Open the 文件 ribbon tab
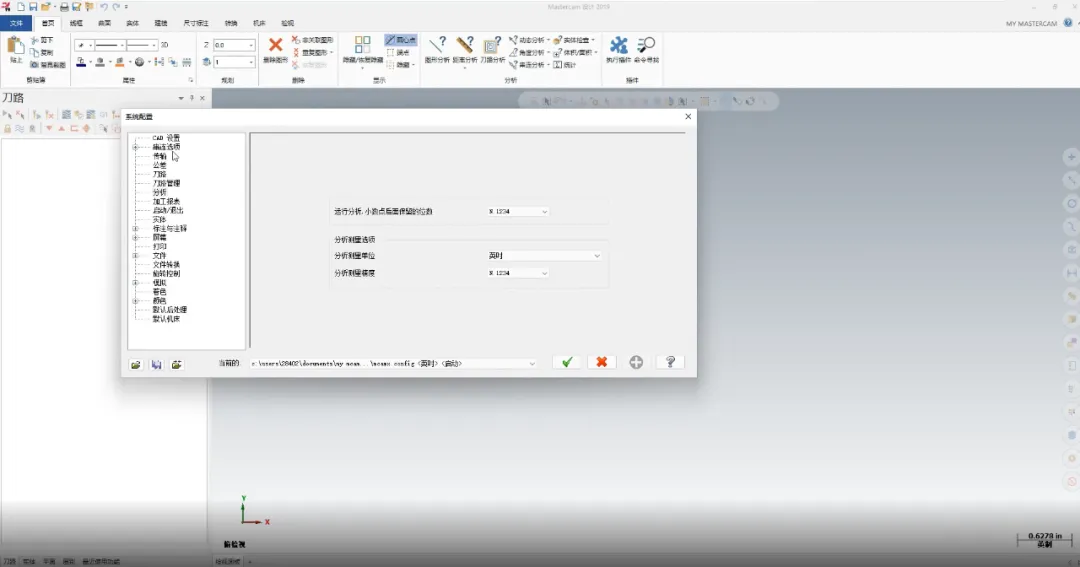This screenshot has height=567, width=1080. point(16,23)
